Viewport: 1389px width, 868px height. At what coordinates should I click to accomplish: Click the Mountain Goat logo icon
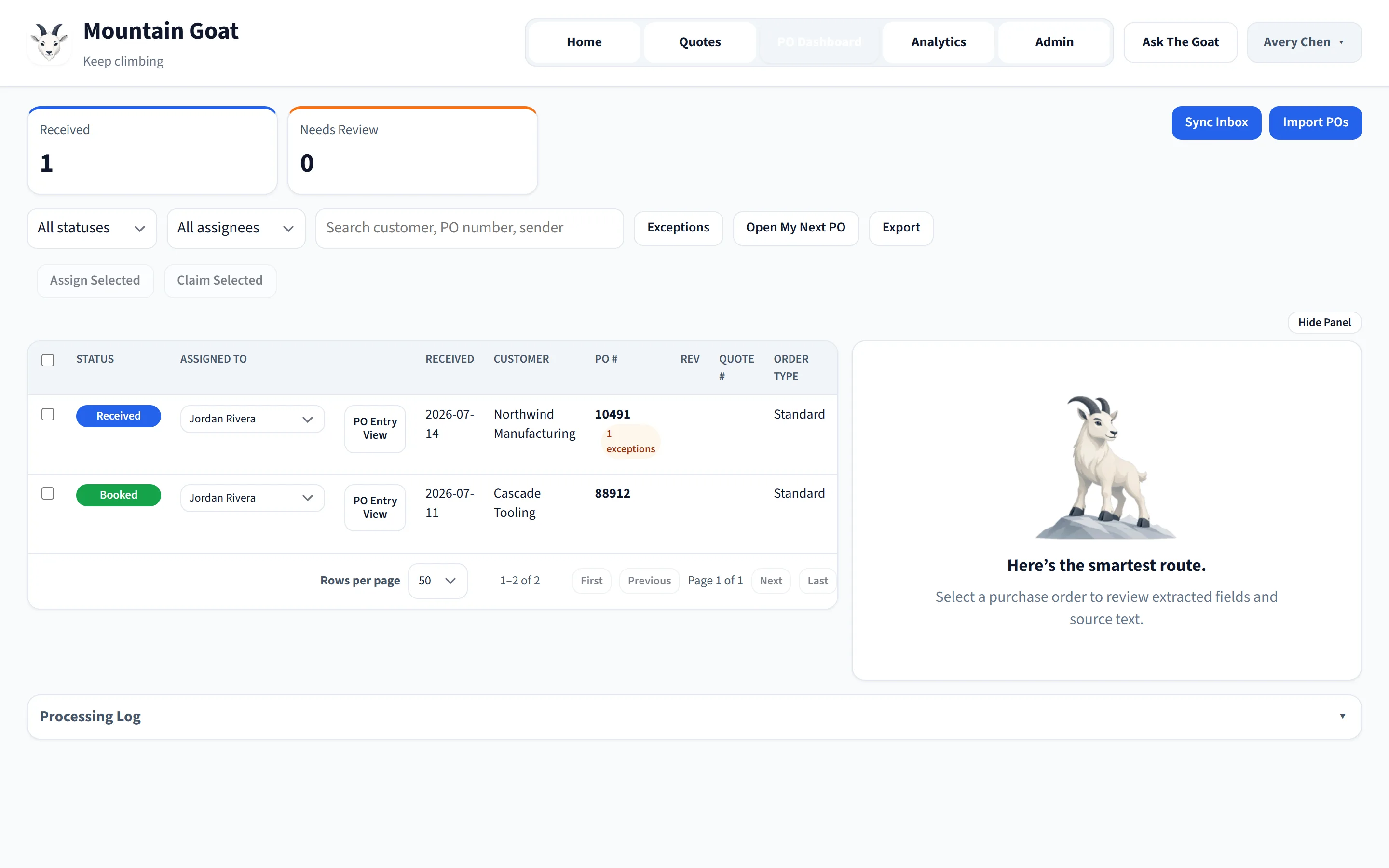[49, 42]
